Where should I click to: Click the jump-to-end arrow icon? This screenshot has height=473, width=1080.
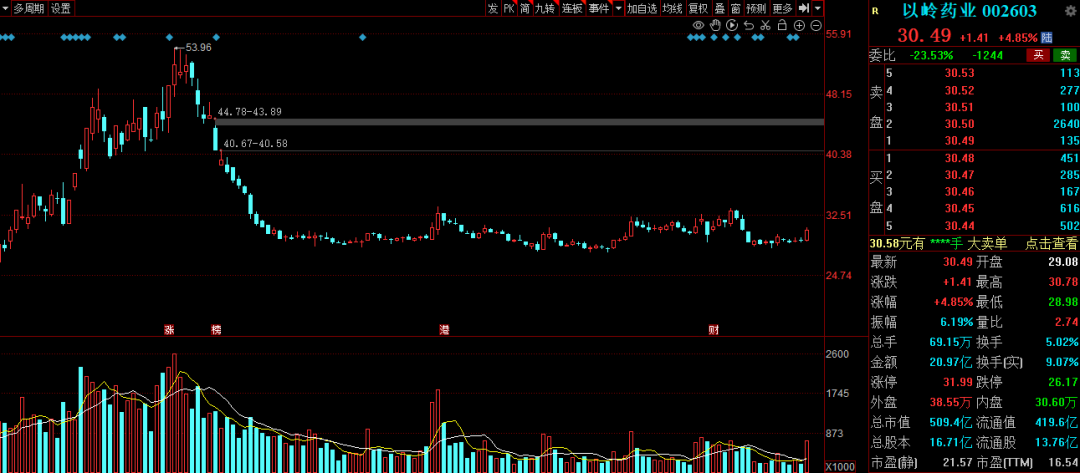[802, 8]
